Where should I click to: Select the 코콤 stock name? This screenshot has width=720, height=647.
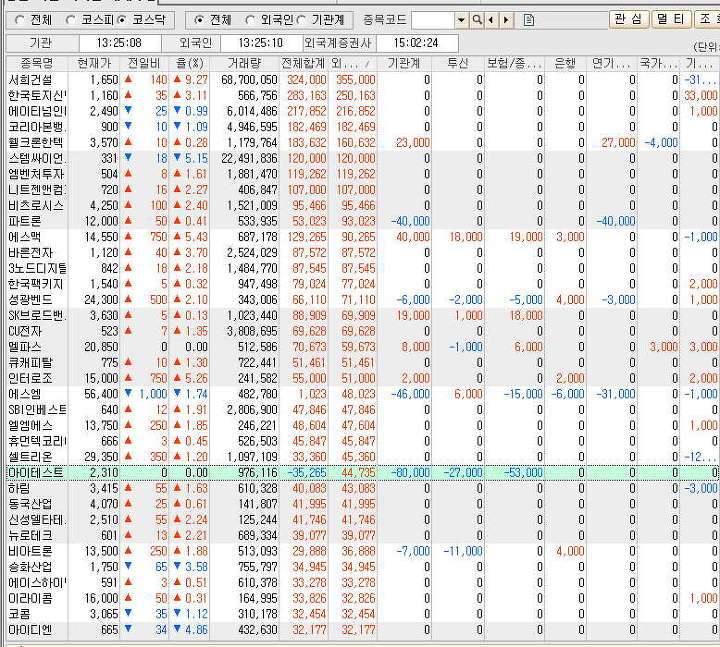tap(19, 614)
